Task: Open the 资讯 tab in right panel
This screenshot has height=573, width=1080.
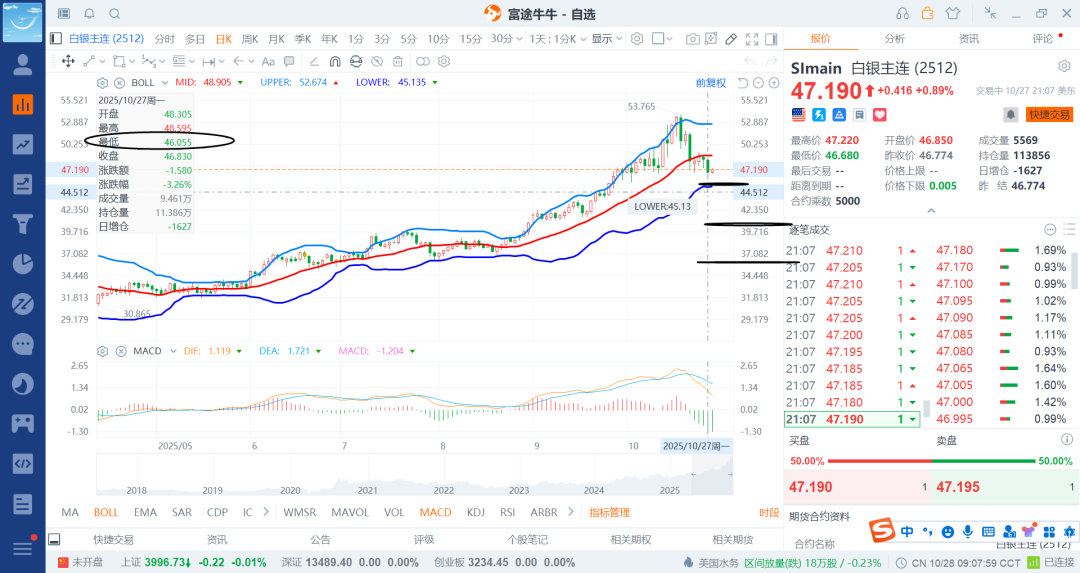Action: pos(969,39)
